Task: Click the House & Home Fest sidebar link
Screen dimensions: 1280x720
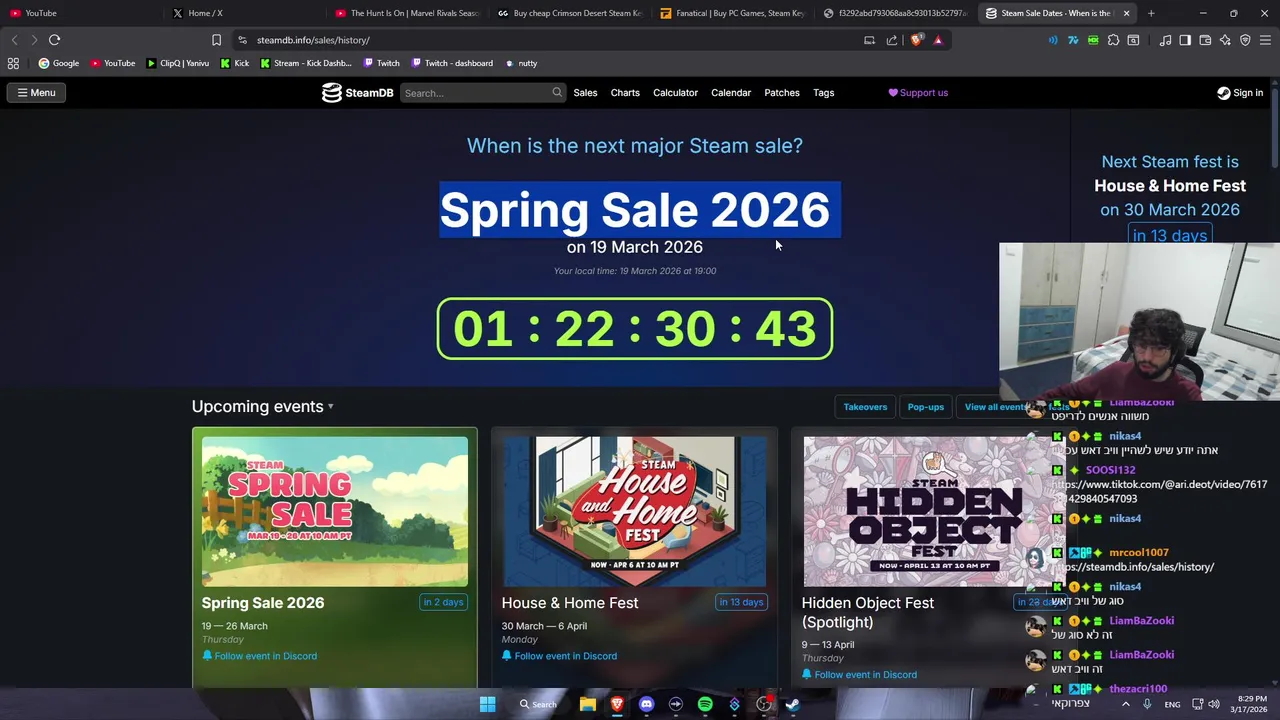Action: pos(1170,186)
